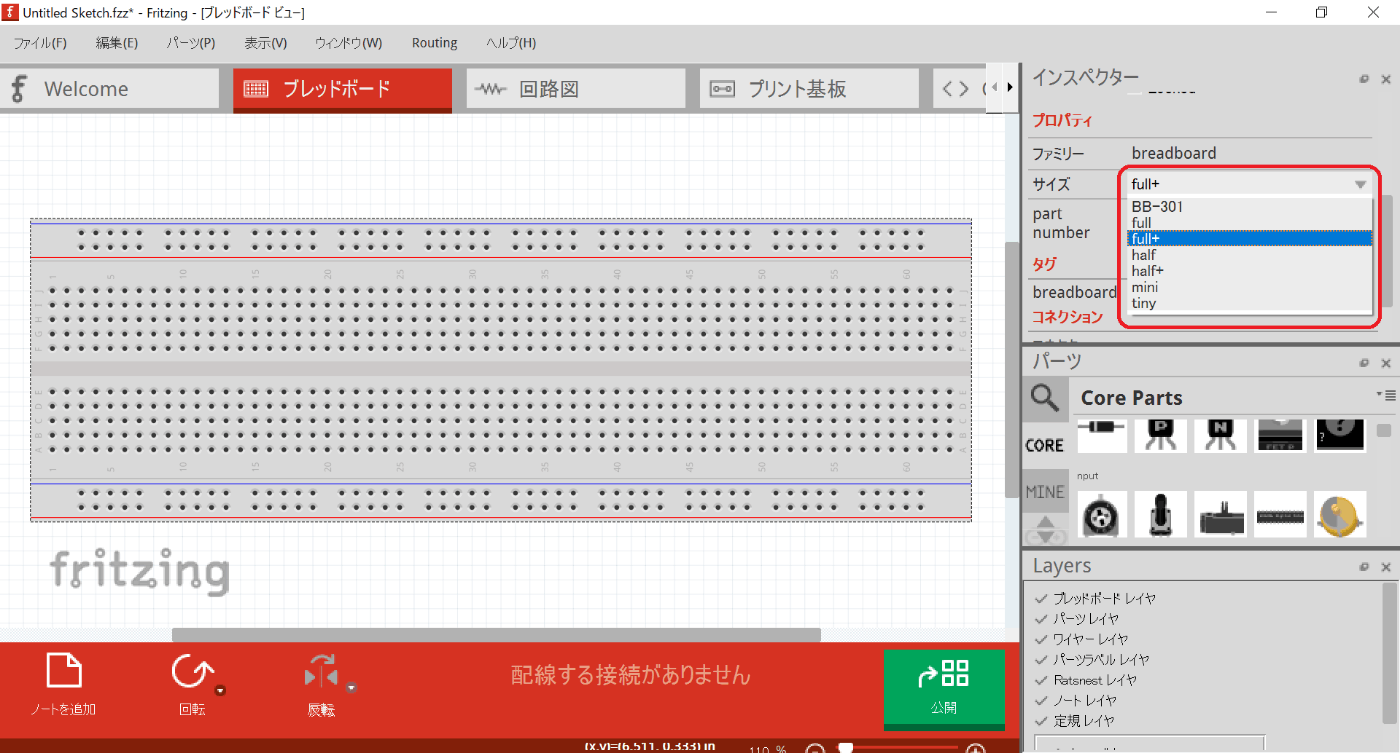Pick the yellow round trimmer part
The width and height of the screenshot is (1400, 753).
click(1340, 514)
